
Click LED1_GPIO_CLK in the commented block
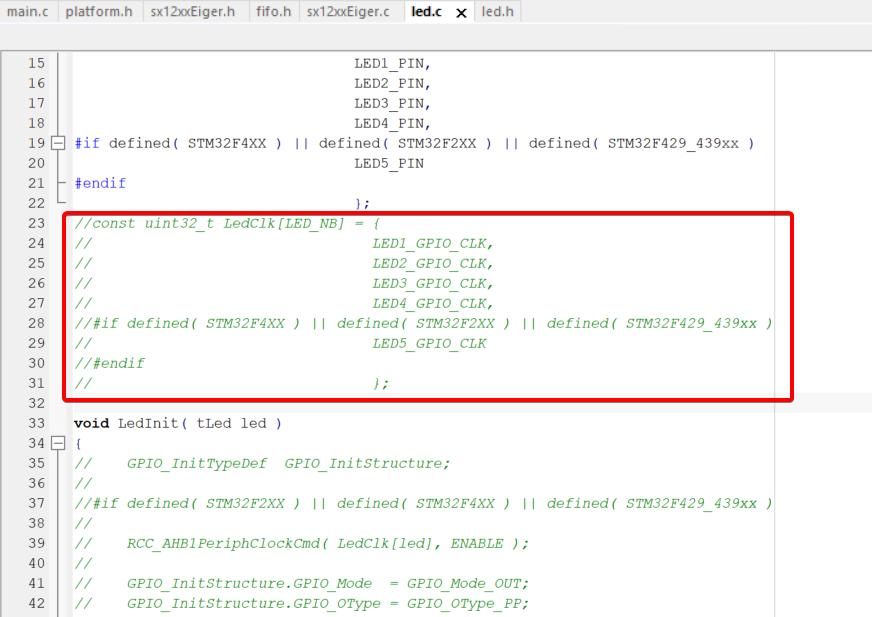[433, 243]
